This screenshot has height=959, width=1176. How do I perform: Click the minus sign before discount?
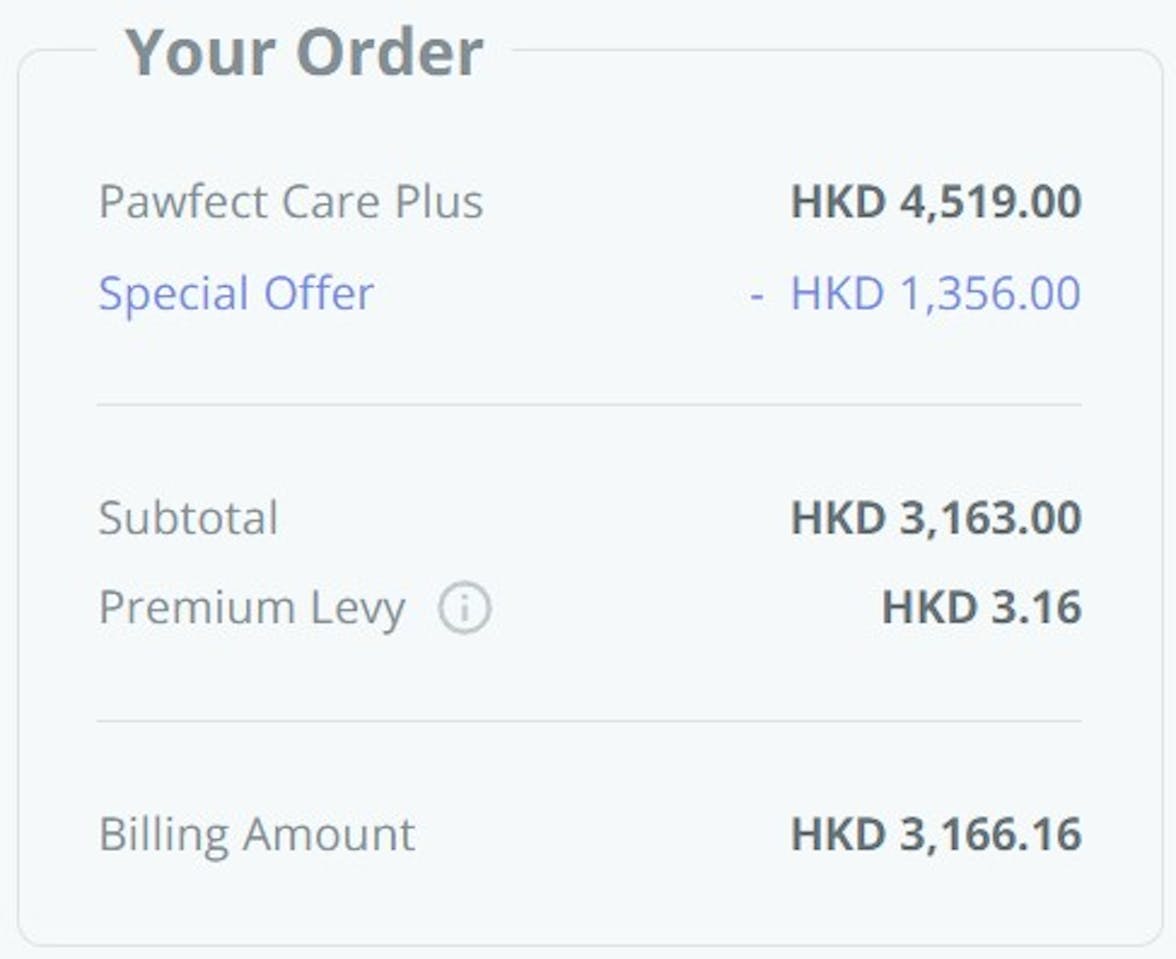[757, 295]
